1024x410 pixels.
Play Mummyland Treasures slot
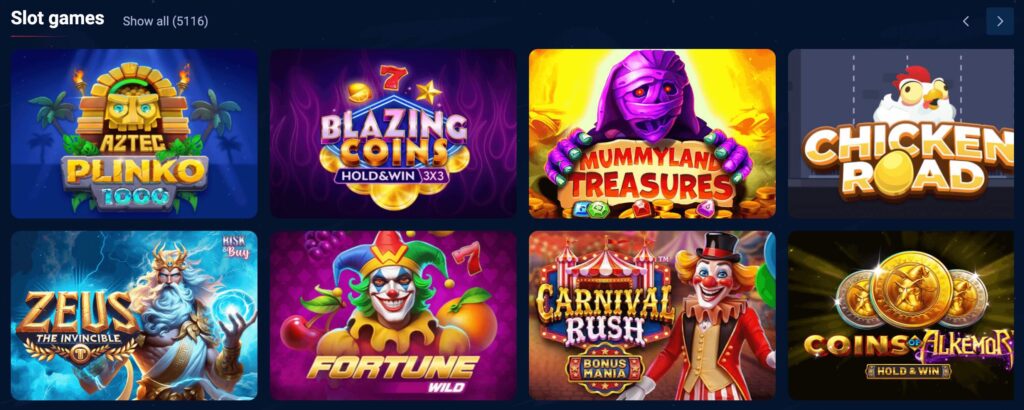tap(652, 133)
